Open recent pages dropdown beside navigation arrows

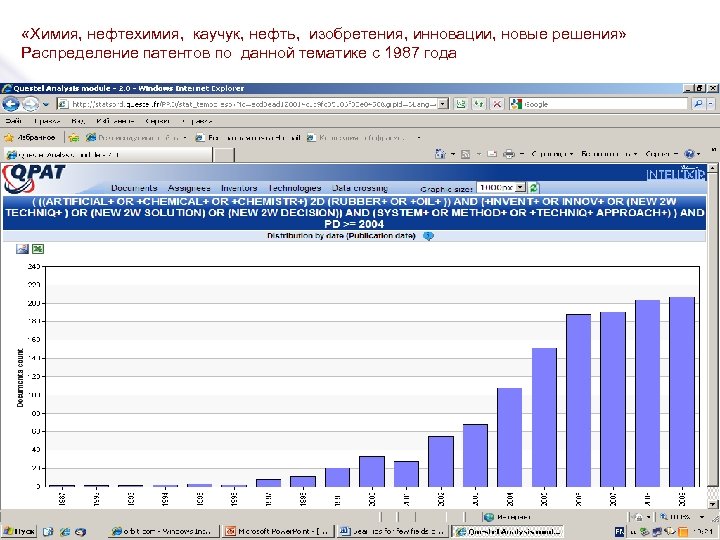[46, 105]
